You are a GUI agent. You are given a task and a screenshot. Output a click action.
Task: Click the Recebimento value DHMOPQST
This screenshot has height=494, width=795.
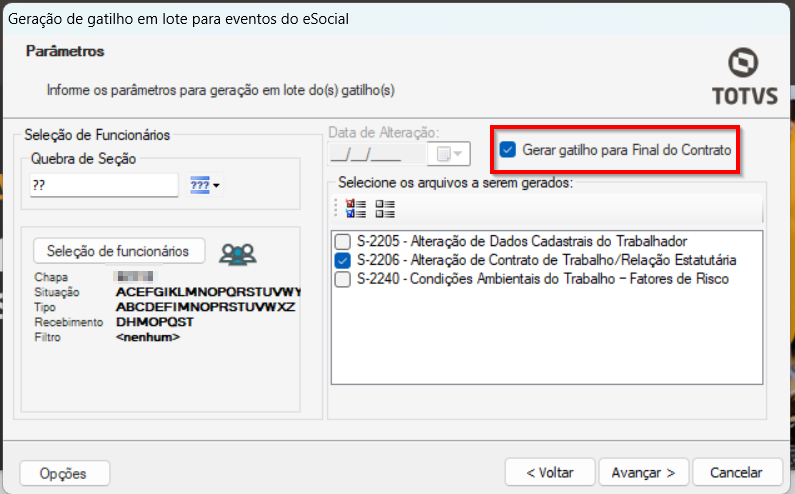pos(155,322)
